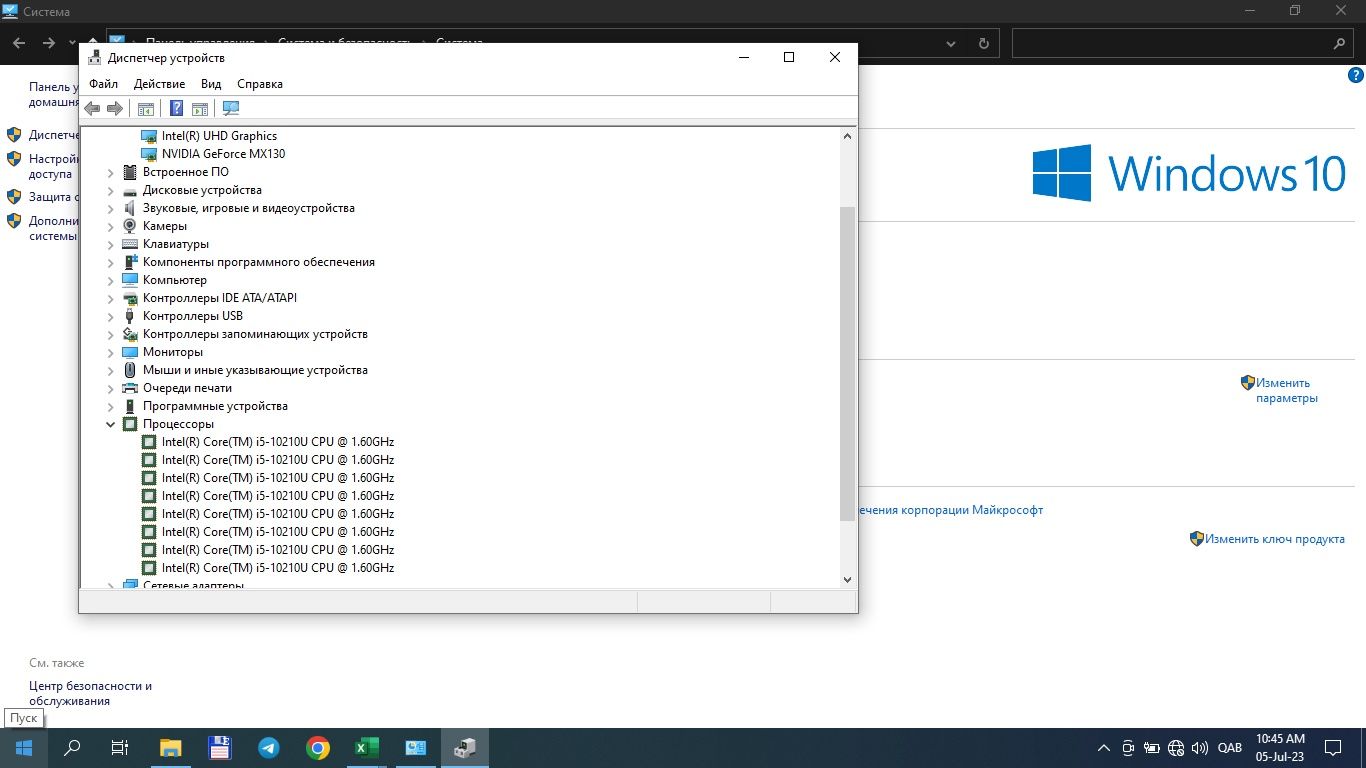Screen dimensions: 1366x768
Task: Click the Device Manager taskbar icon
Action: click(x=465, y=748)
